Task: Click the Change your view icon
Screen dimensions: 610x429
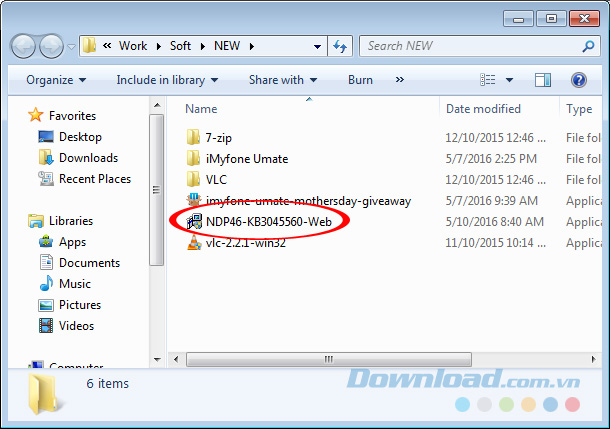Action: click(488, 80)
